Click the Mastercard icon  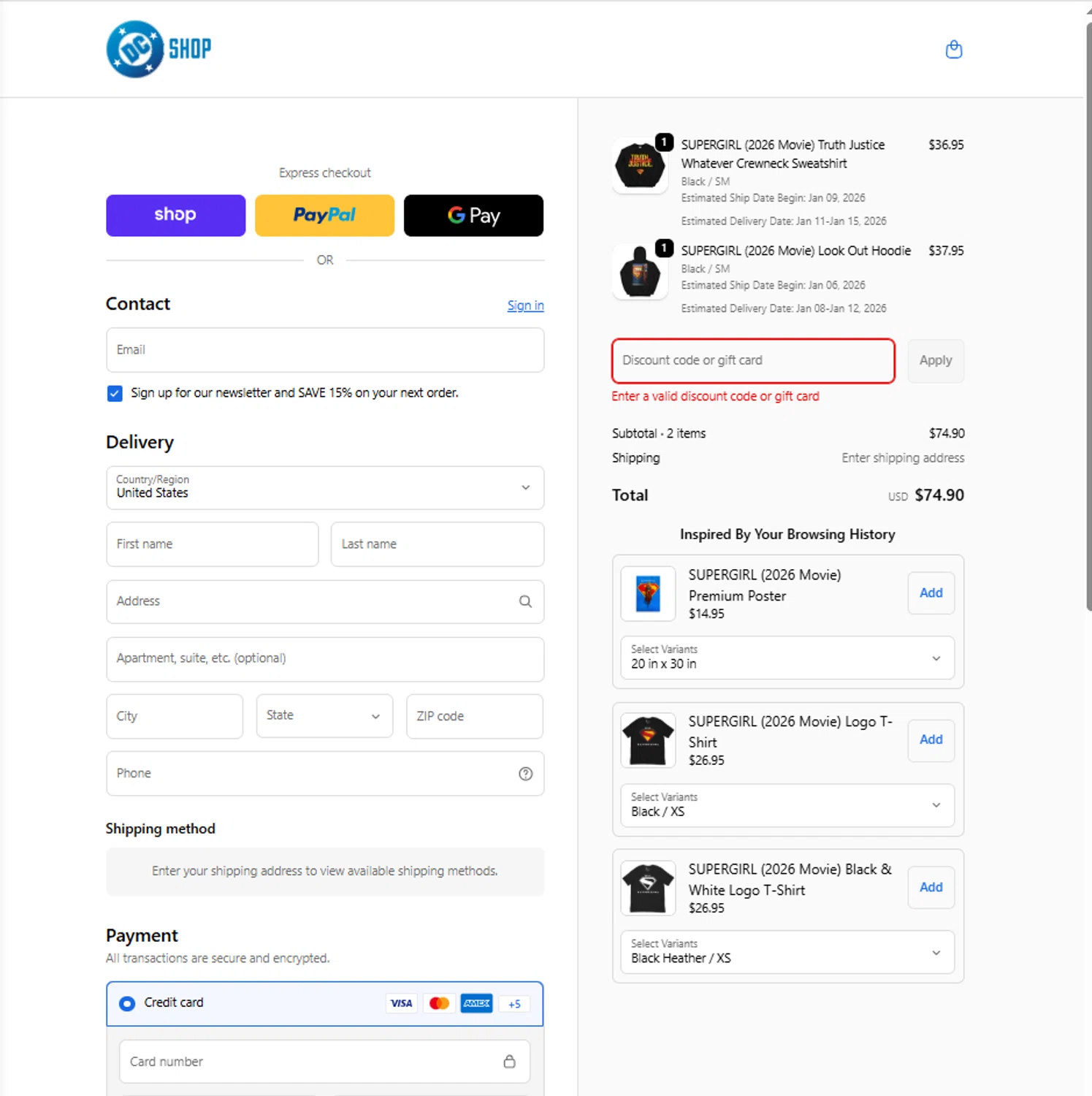tap(439, 1003)
